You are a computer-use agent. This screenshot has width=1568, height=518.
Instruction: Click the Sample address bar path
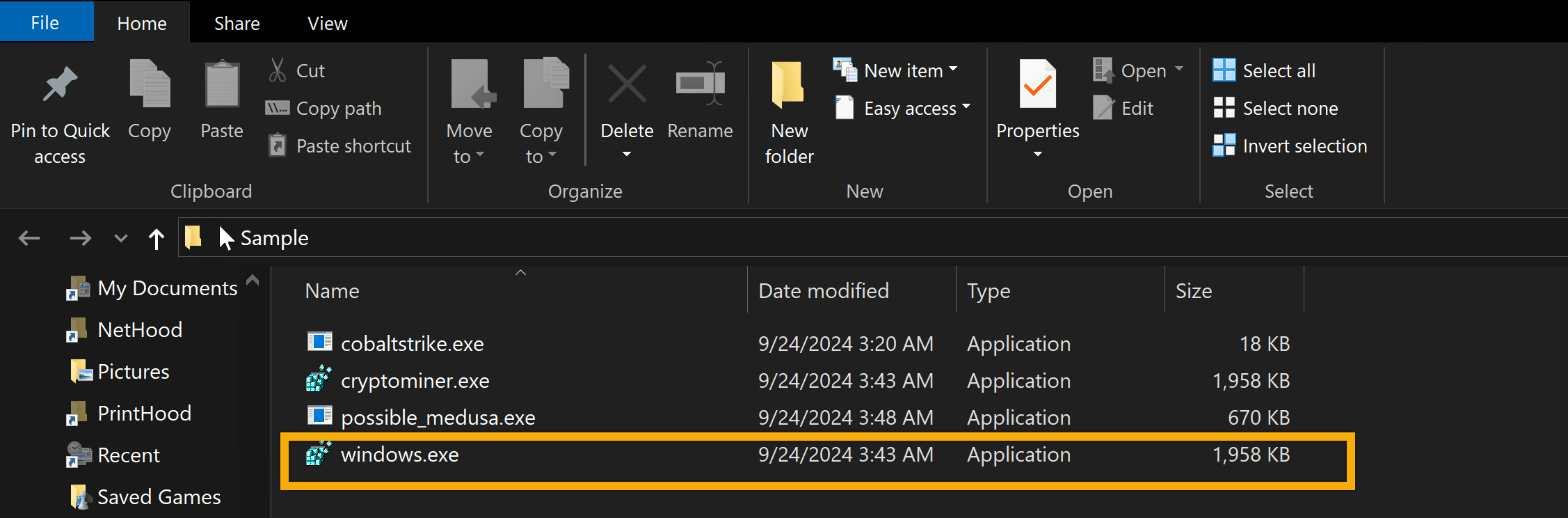click(x=274, y=238)
